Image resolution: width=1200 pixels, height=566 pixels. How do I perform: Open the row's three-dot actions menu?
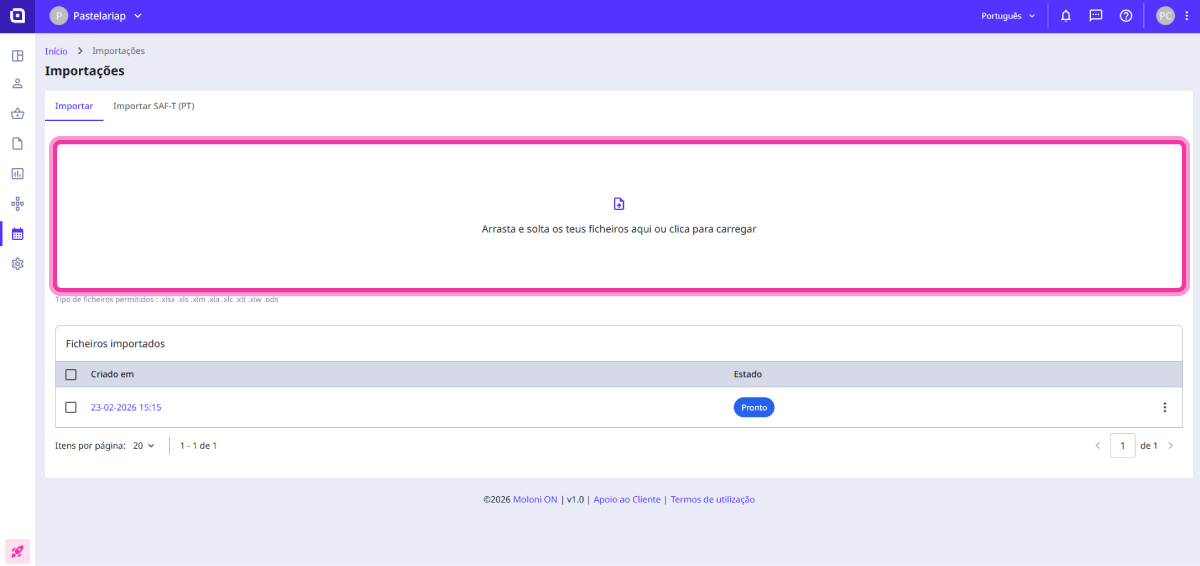[1164, 407]
